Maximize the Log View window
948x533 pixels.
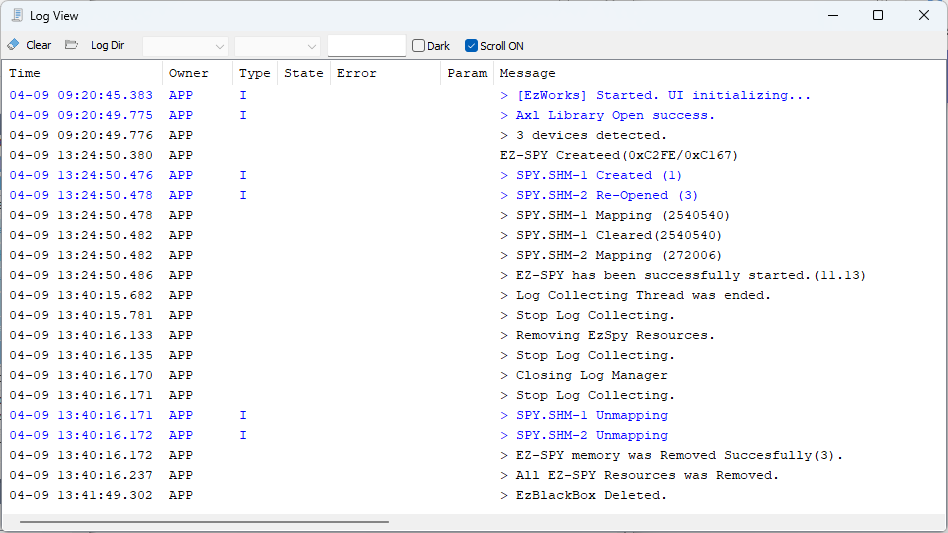point(878,15)
